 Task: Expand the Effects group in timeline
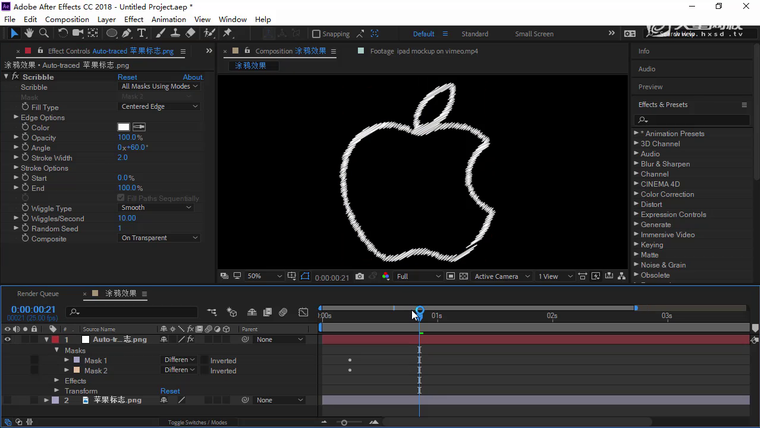pyautogui.click(x=57, y=381)
